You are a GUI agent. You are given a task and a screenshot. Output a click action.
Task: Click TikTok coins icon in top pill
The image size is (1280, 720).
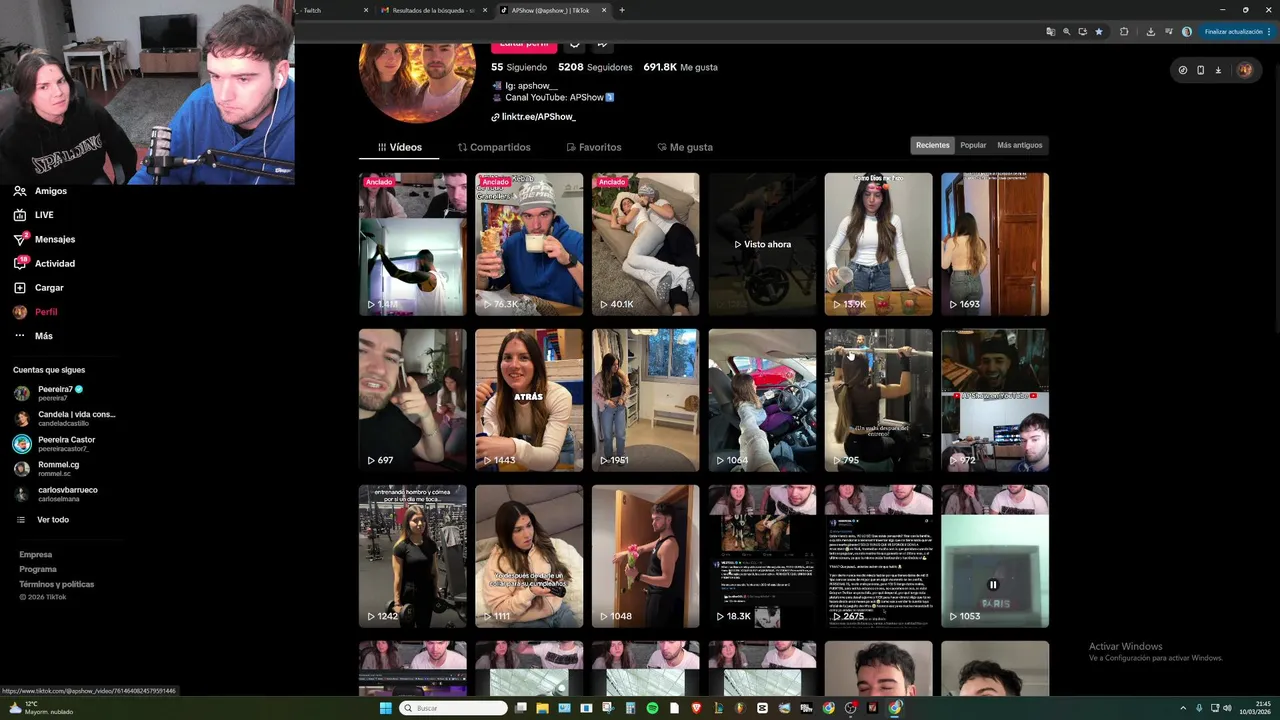point(1183,70)
